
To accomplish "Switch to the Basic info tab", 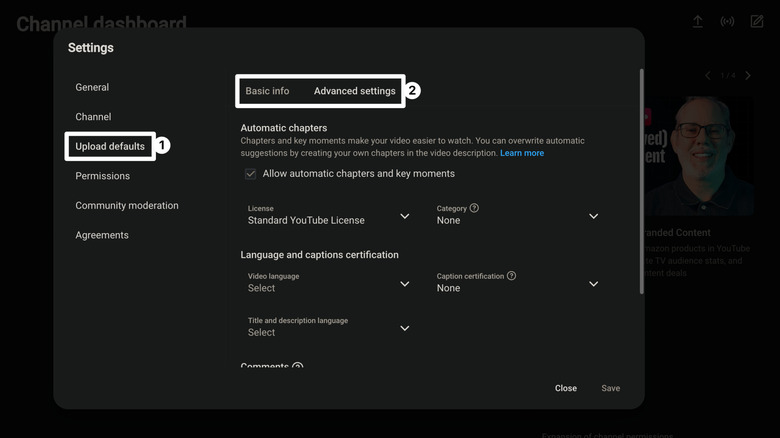I will pyautogui.click(x=267, y=91).
